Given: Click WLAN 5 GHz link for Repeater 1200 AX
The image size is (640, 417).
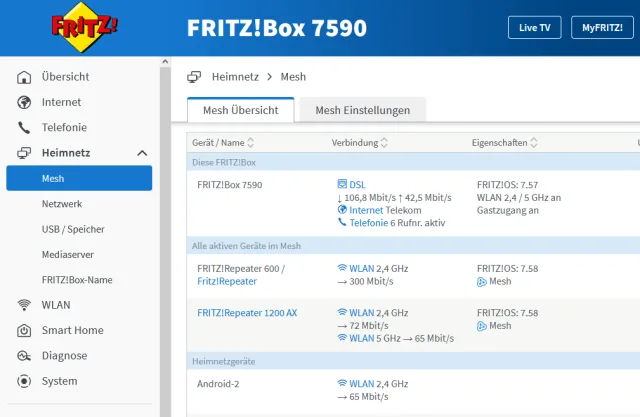Looking at the screenshot, I should tap(362, 338).
